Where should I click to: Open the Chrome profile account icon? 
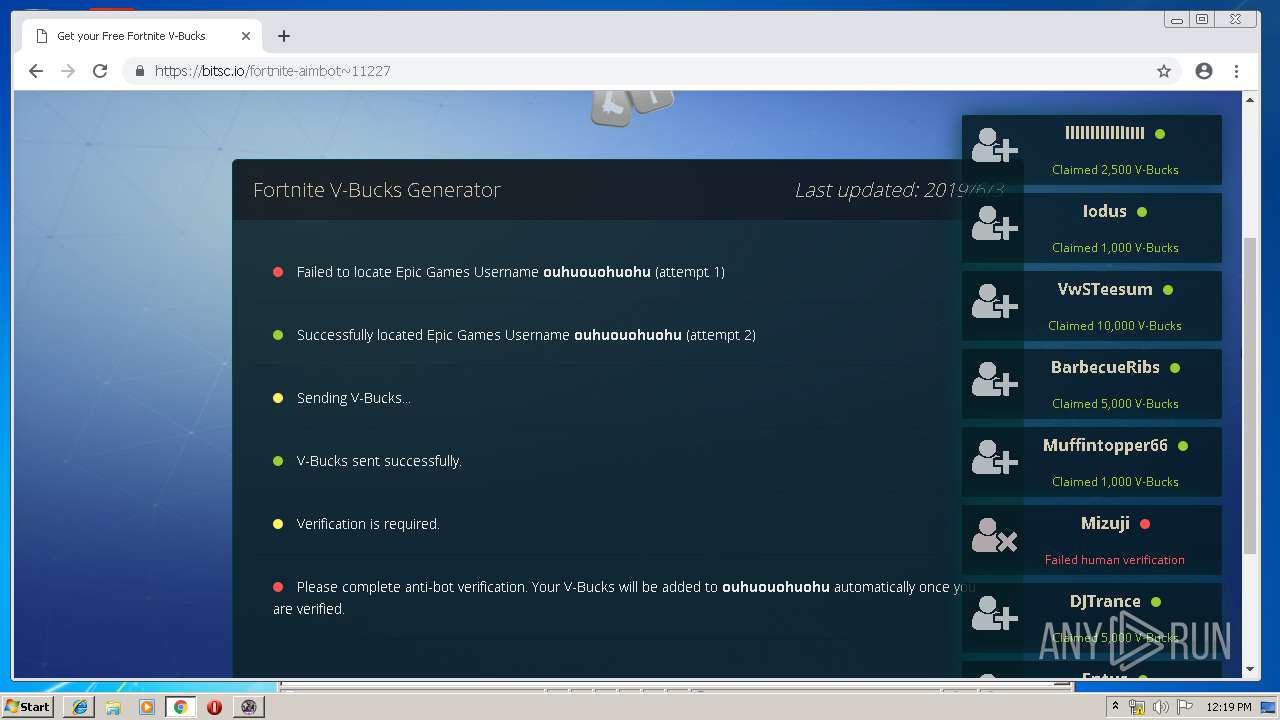[x=1204, y=71]
